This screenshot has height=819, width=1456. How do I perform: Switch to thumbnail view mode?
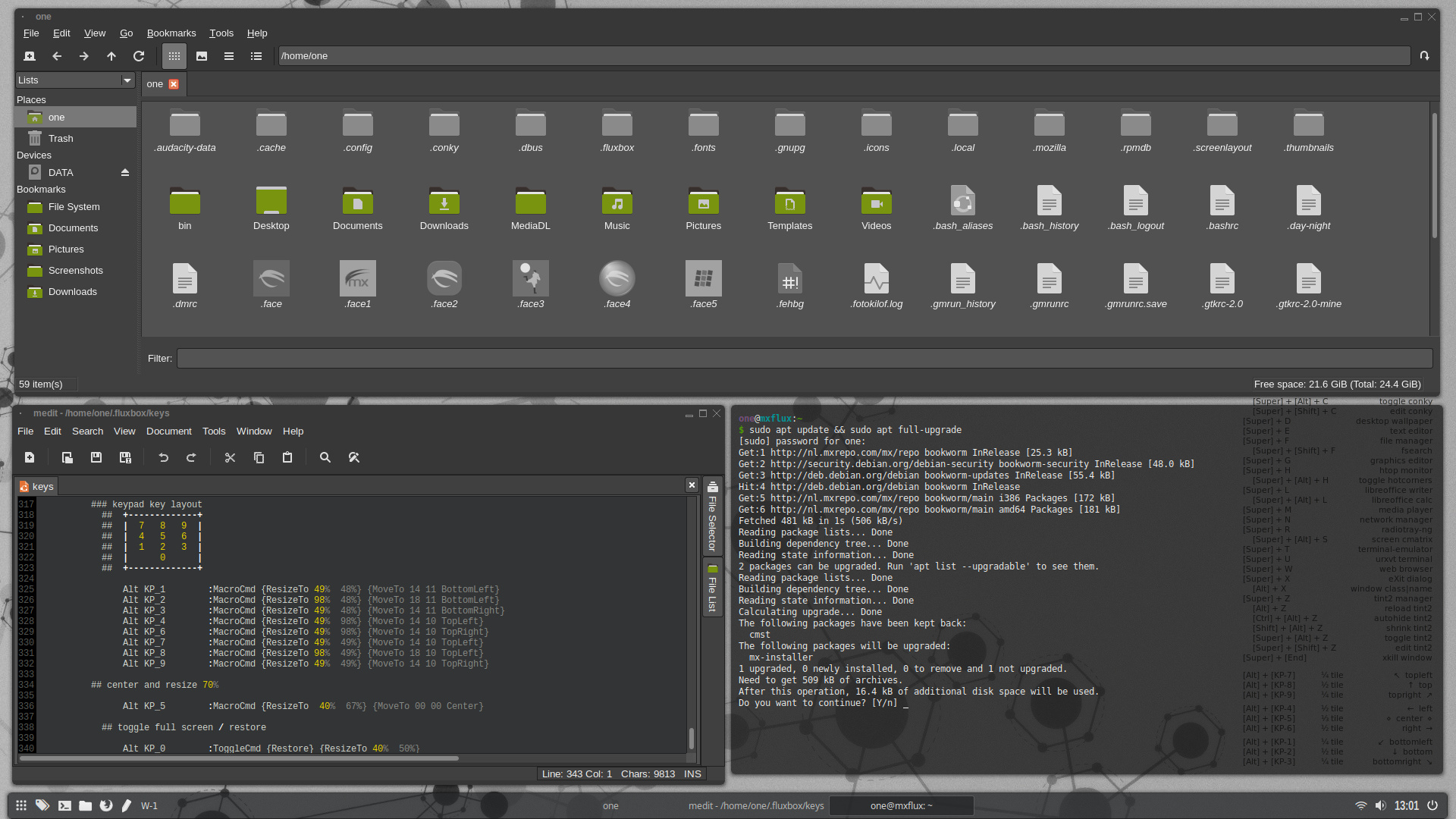[202, 56]
